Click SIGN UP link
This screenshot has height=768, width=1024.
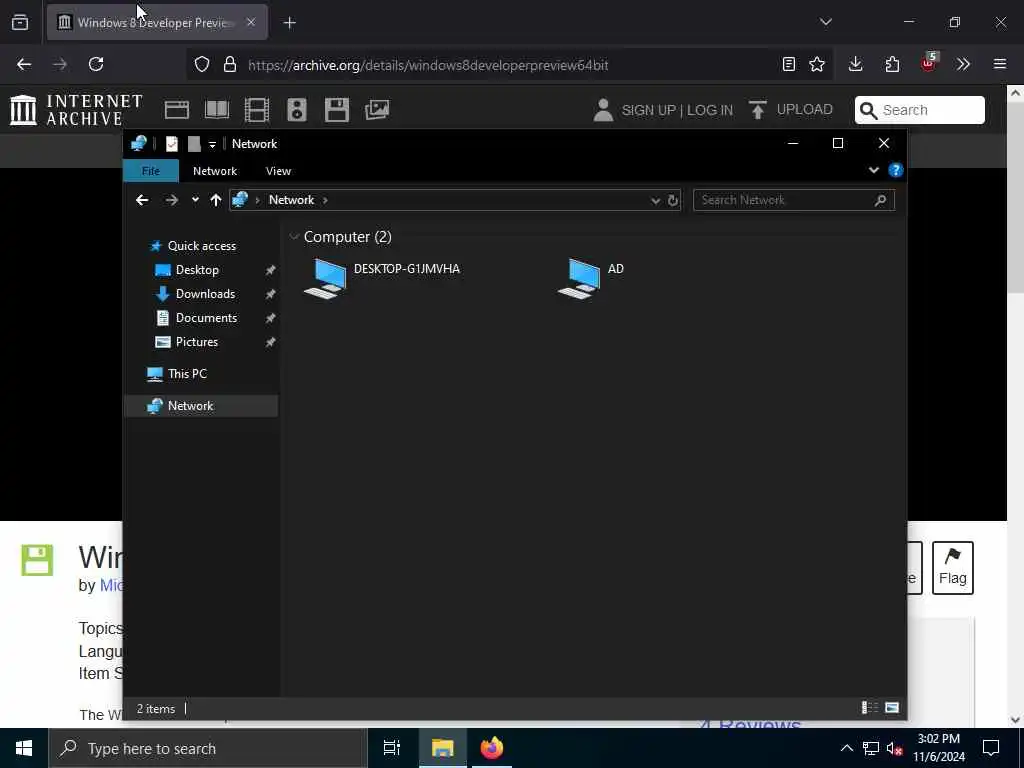click(648, 110)
